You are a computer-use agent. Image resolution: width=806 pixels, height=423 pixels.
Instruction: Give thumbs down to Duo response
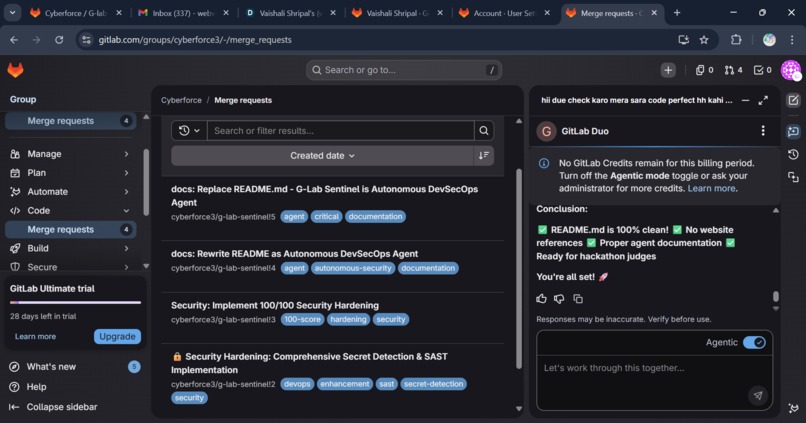click(559, 299)
